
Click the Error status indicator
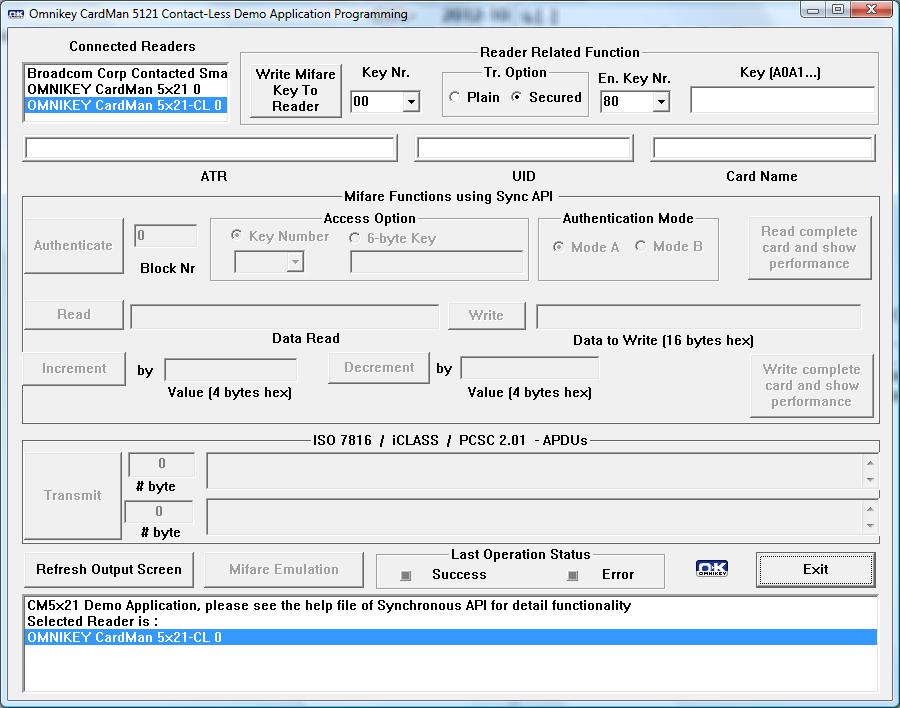click(x=572, y=575)
